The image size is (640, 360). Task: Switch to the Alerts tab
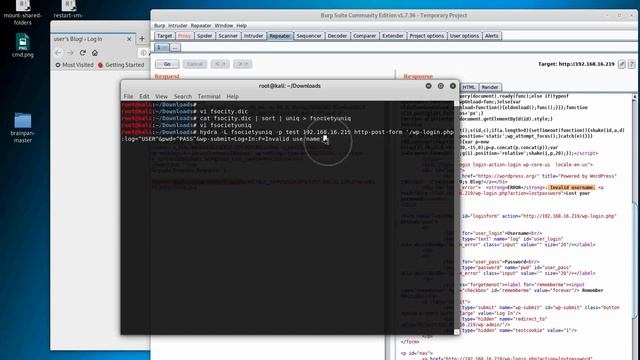coord(491,36)
